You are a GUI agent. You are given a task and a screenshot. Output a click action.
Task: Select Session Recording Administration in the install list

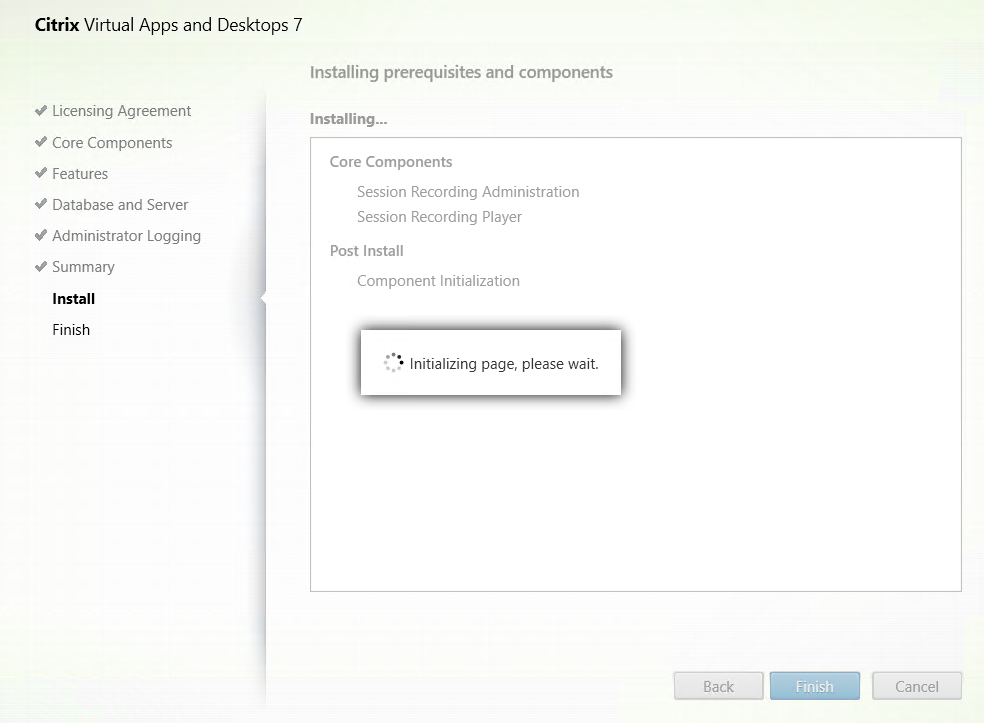point(468,191)
